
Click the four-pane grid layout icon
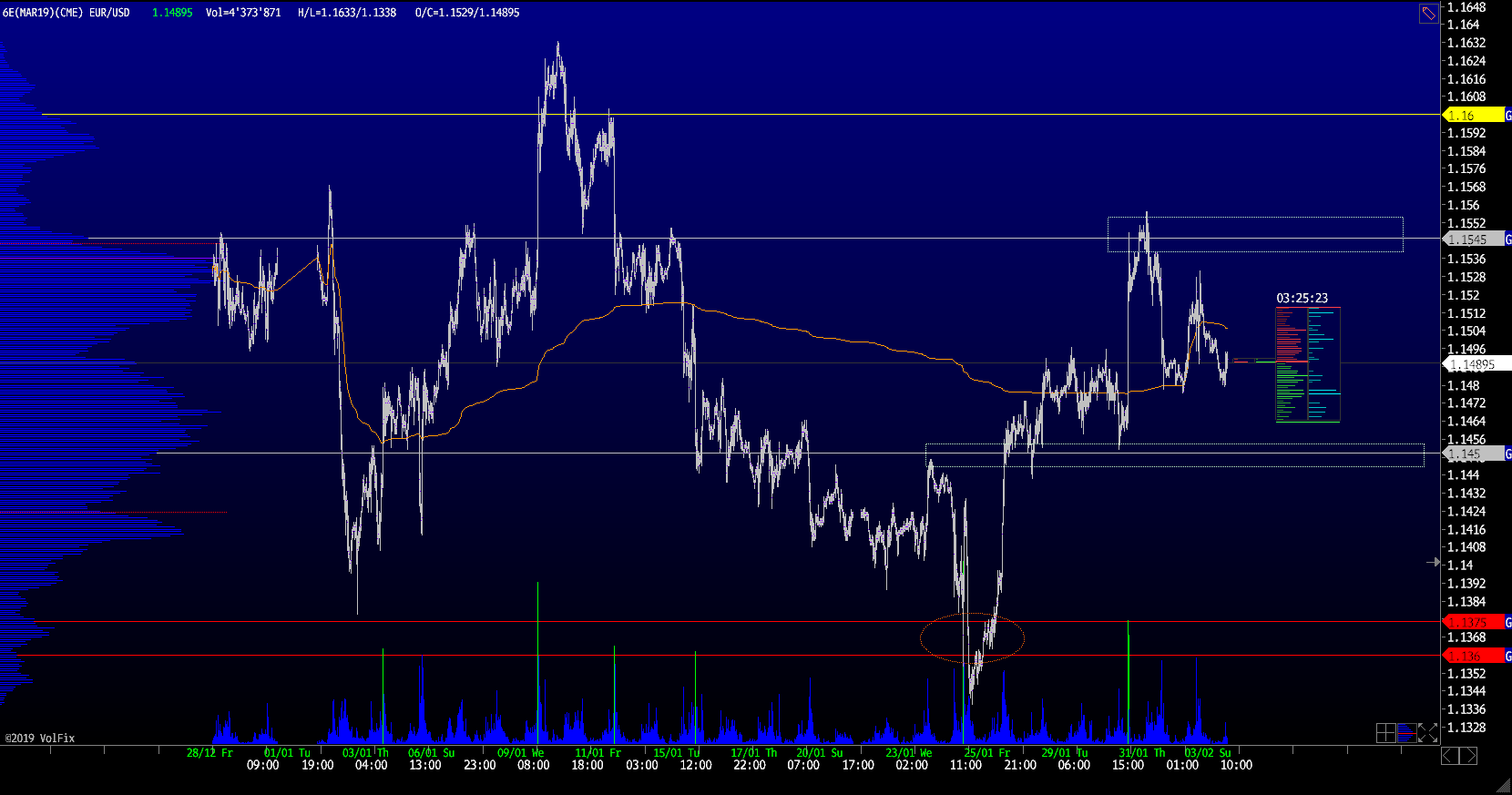pyautogui.click(x=1385, y=732)
